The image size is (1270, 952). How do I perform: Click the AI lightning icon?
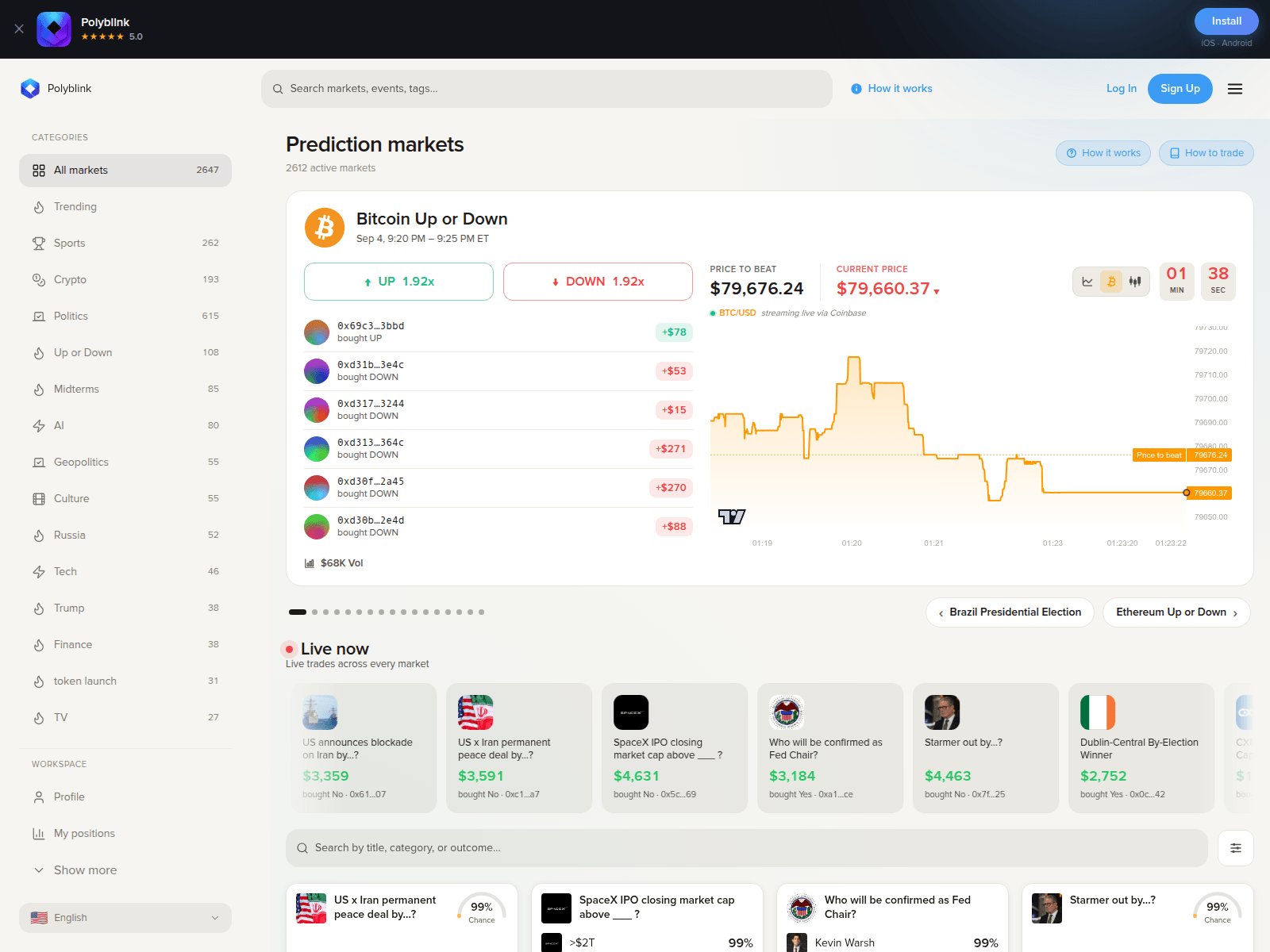tap(39, 426)
